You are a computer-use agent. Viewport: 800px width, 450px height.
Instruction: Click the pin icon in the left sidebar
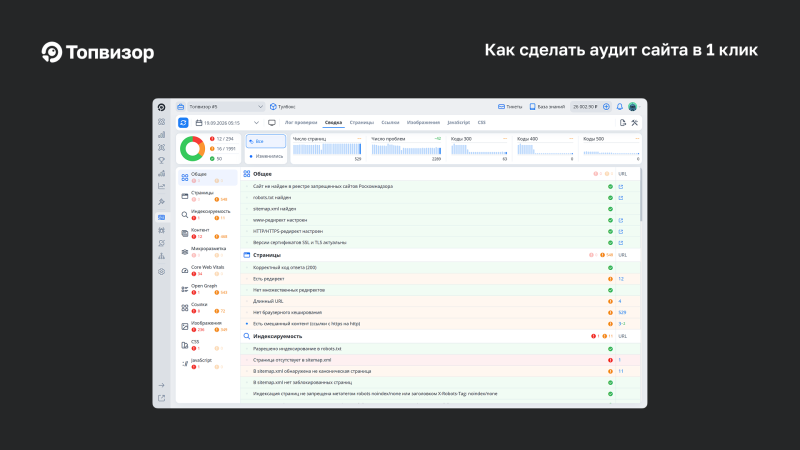pos(161,202)
